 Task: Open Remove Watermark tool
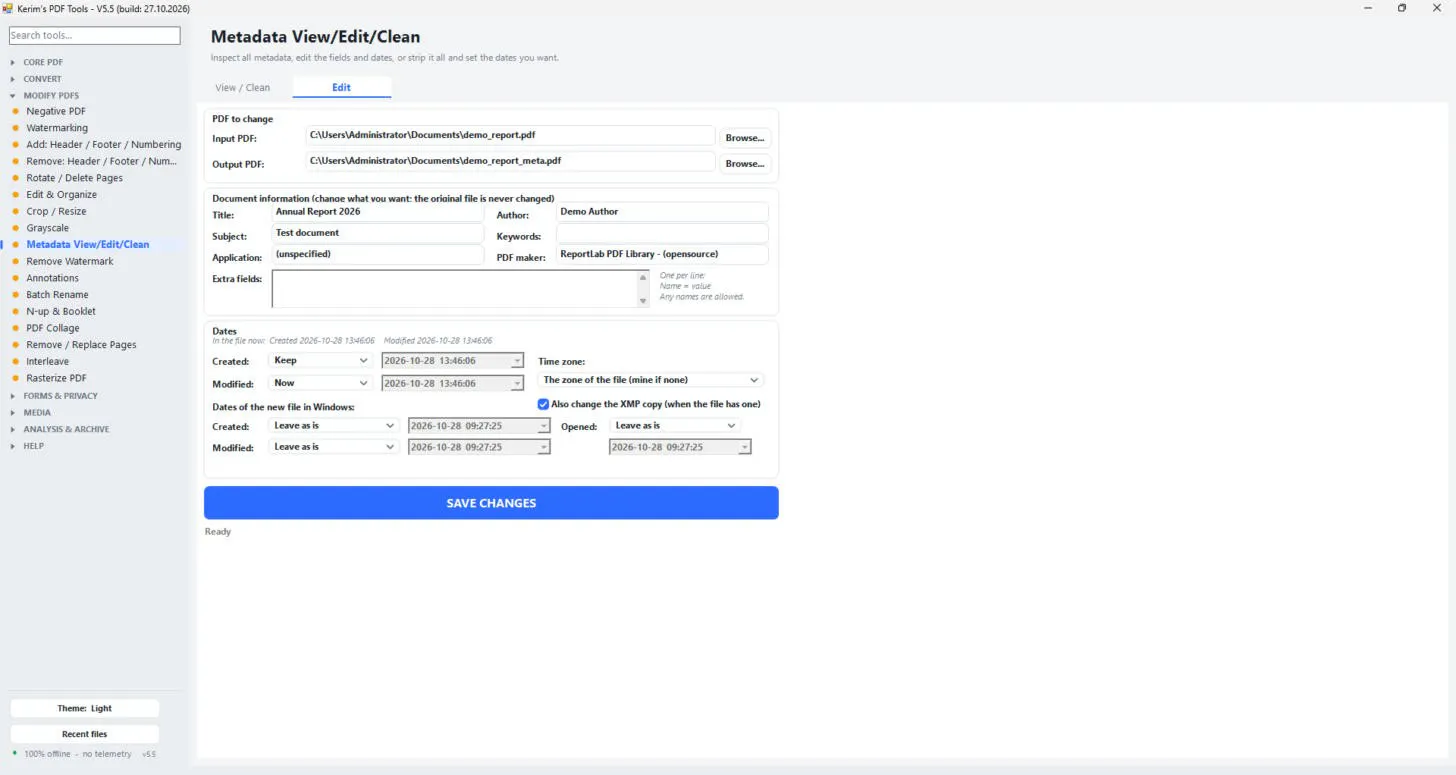(x=70, y=261)
